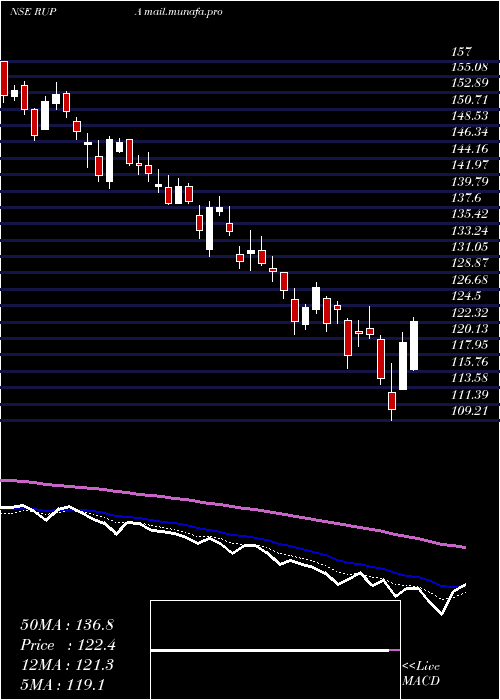
Task: Click the 157 price axis label
Action: click(x=462, y=52)
